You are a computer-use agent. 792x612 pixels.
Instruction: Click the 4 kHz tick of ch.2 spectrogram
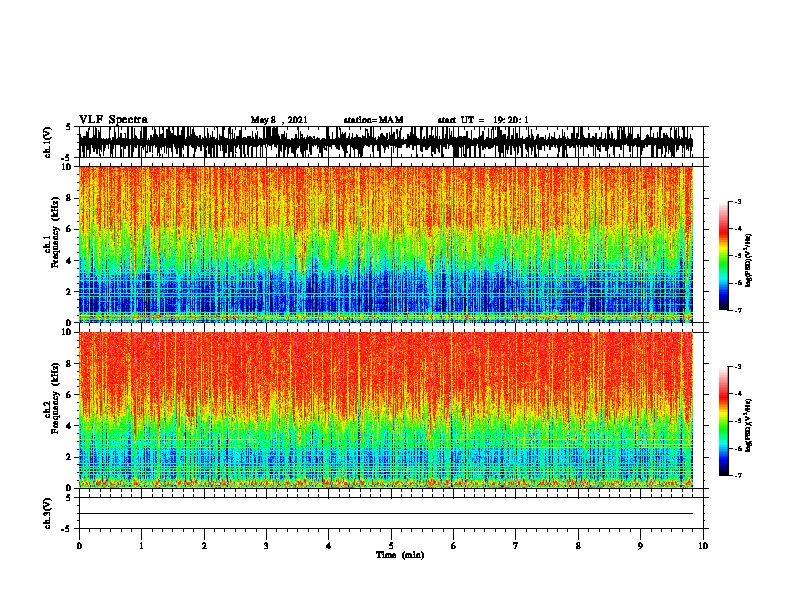(69, 426)
